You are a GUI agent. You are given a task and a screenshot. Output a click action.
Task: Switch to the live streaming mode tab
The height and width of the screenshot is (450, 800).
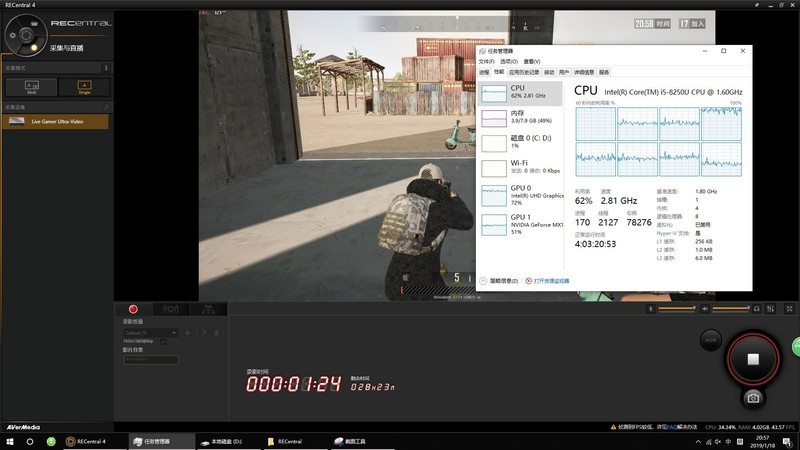pos(169,309)
